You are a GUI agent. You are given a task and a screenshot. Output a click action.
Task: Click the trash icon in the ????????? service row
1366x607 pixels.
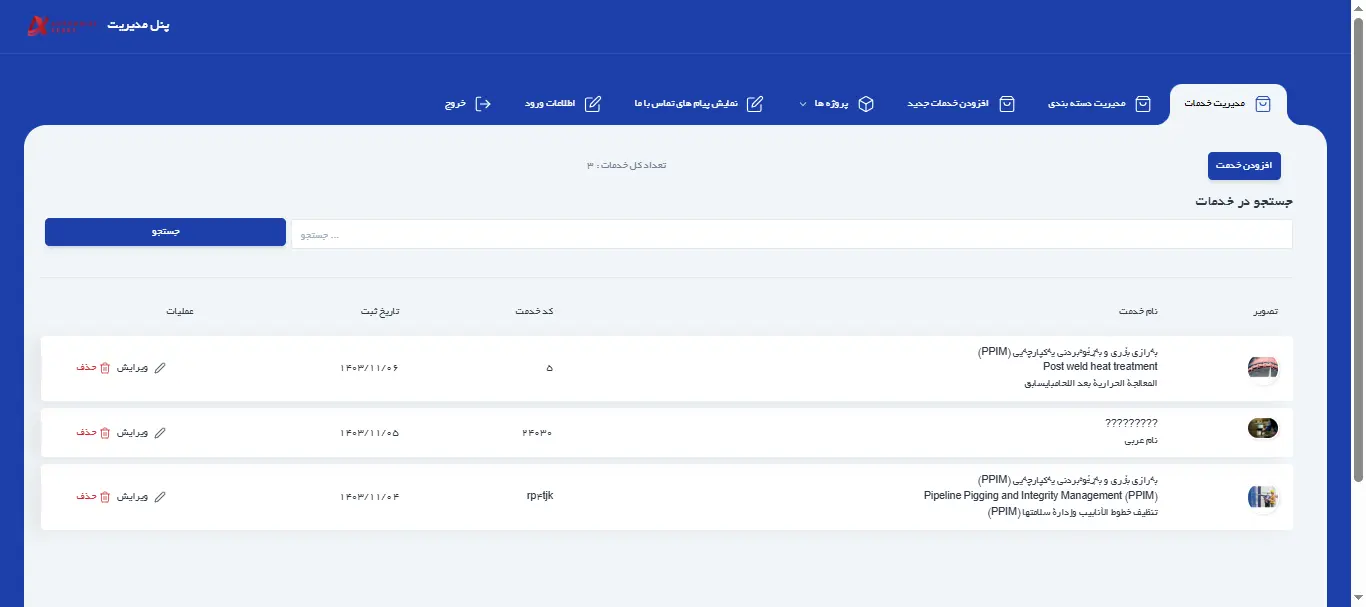pyautogui.click(x=105, y=433)
